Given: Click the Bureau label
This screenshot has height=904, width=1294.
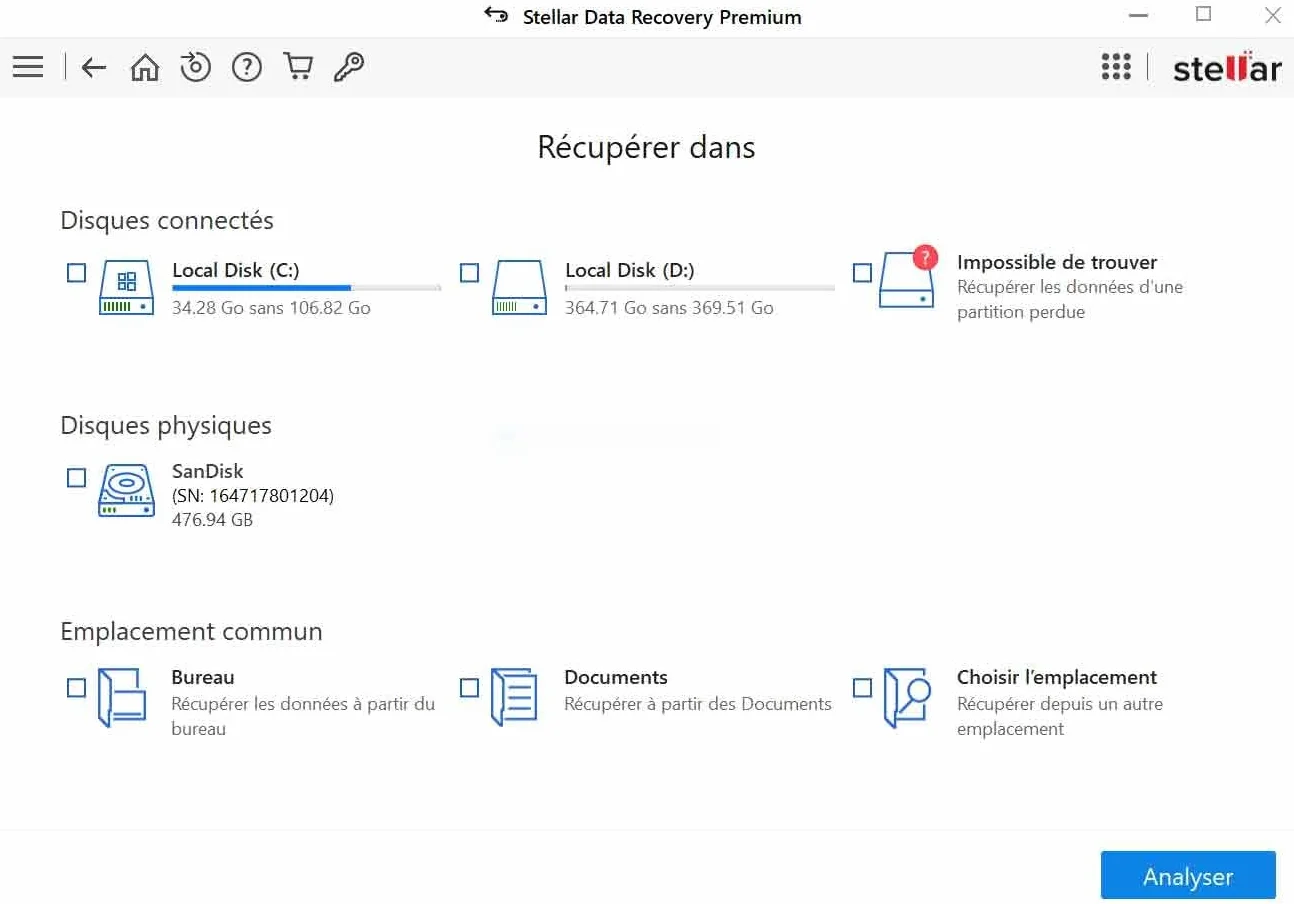Looking at the screenshot, I should [203, 677].
